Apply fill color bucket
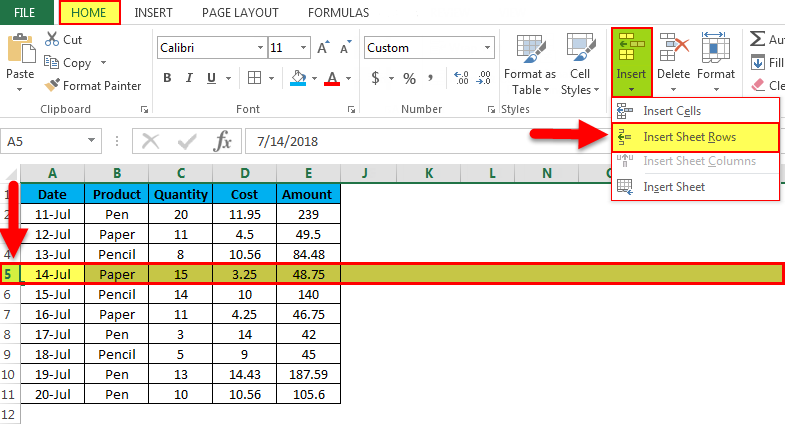 point(298,78)
